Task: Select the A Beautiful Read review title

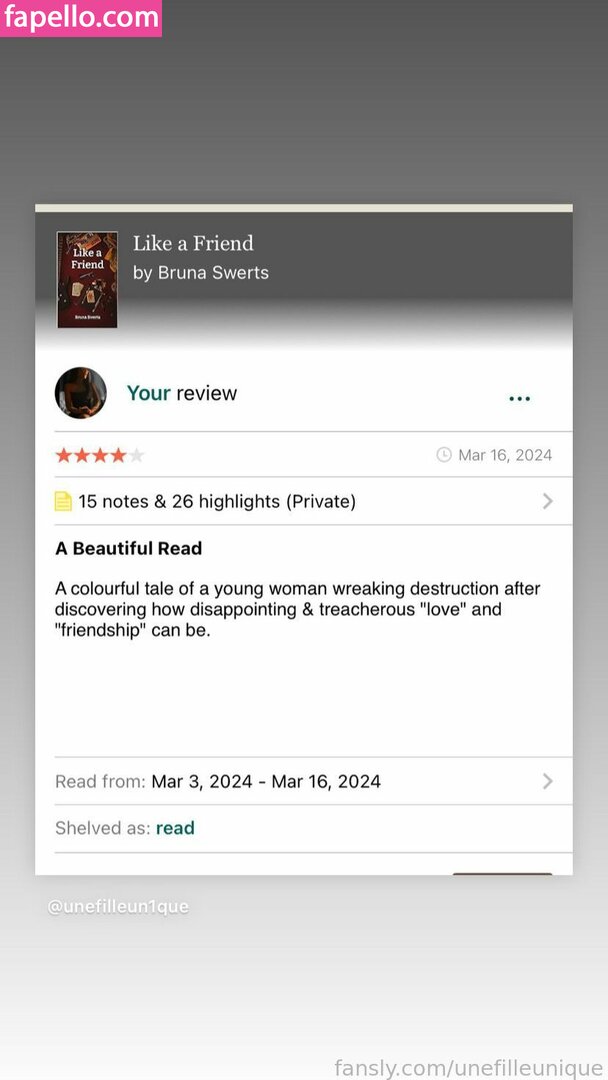Action: tap(129, 548)
